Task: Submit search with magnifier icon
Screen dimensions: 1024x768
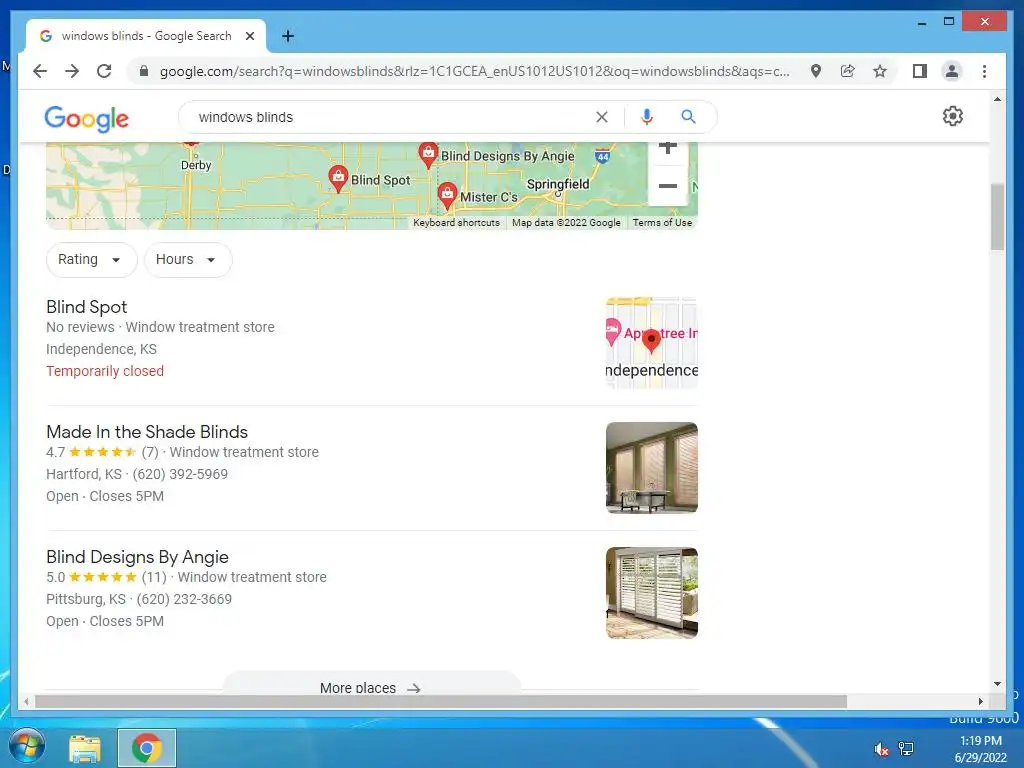Action: coord(688,117)
